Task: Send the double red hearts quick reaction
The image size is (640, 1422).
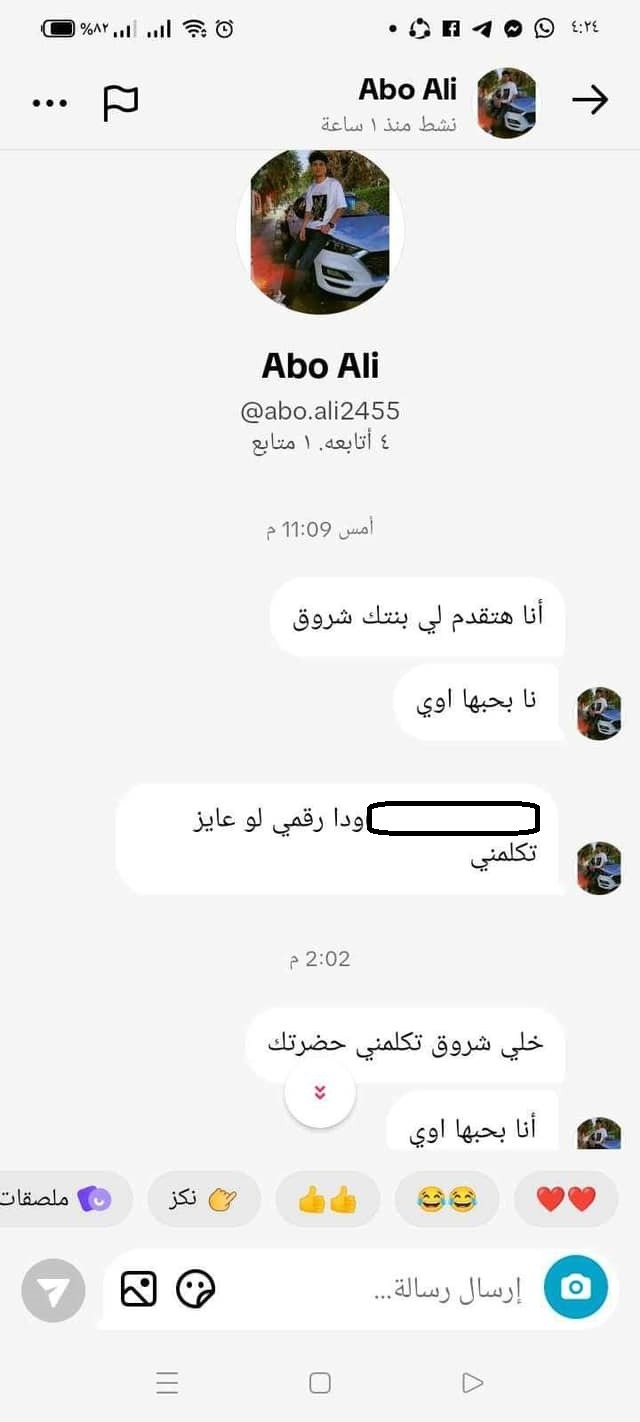Action: click(566, 1199)
